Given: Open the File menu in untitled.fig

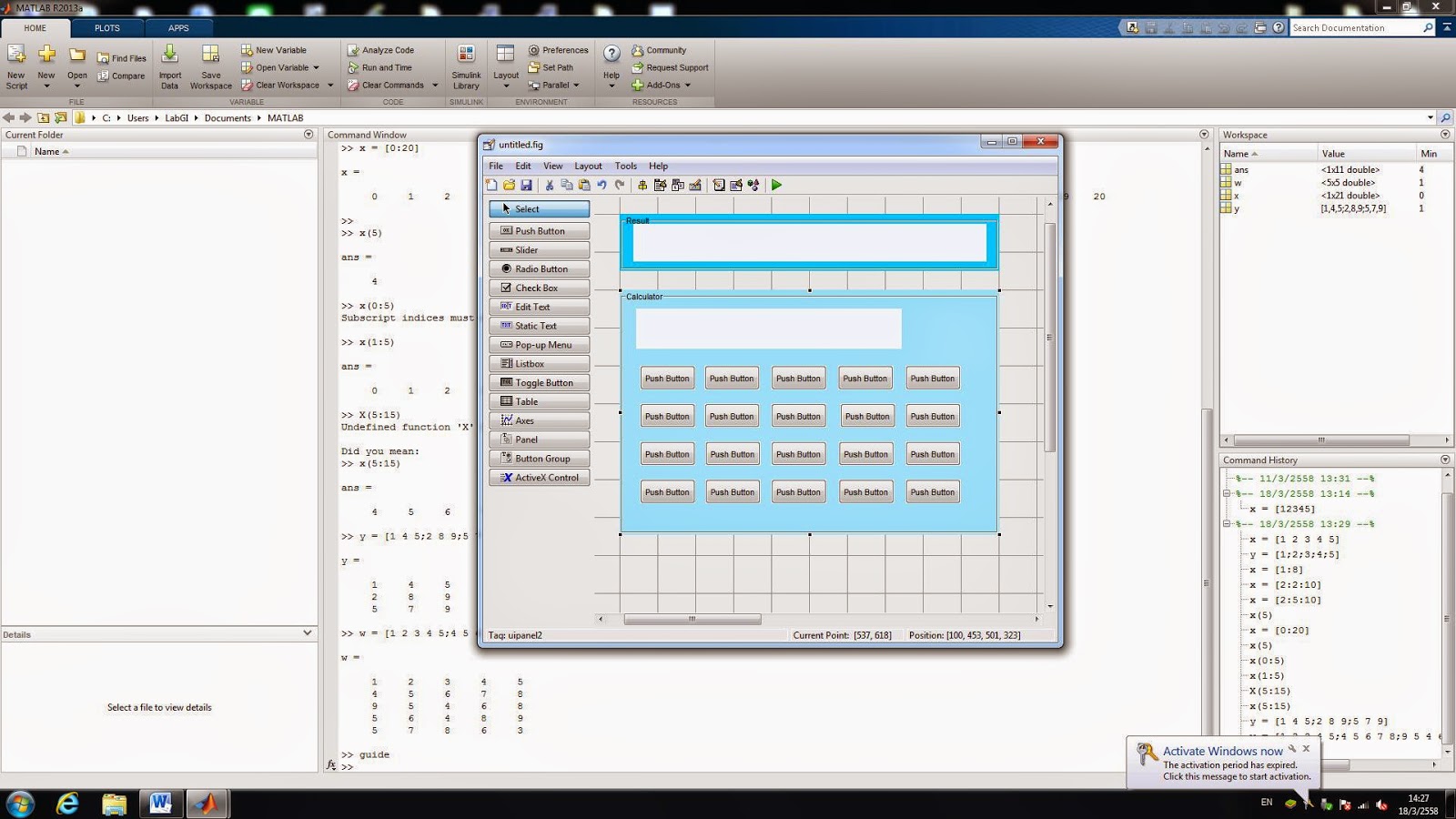Looking at the screenshot, I should pos(496,166).
